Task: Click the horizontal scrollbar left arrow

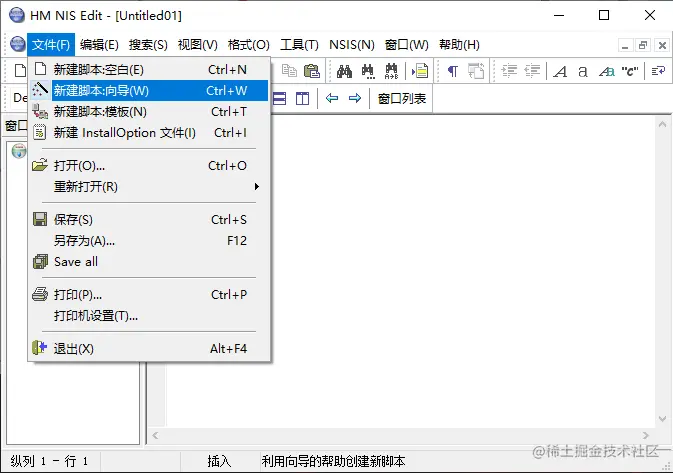Action: point(155,436)
